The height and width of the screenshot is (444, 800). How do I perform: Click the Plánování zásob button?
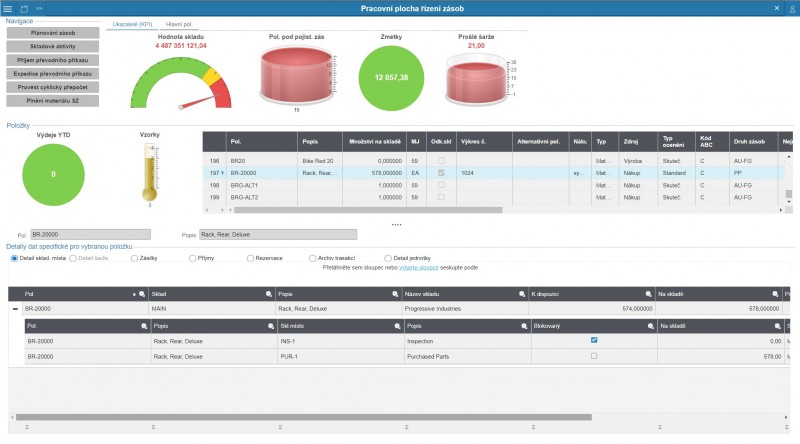[x=52, y=32]
